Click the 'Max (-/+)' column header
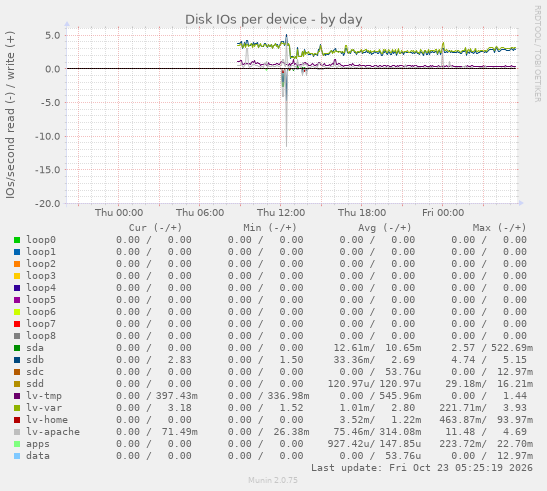The image size is (547, 491). [x=499, y=228]
